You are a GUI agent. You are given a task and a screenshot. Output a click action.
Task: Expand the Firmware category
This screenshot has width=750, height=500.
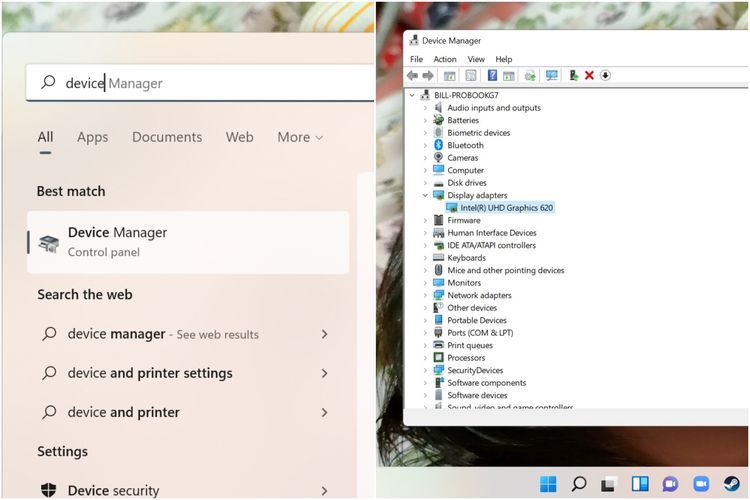click(425, 220)
